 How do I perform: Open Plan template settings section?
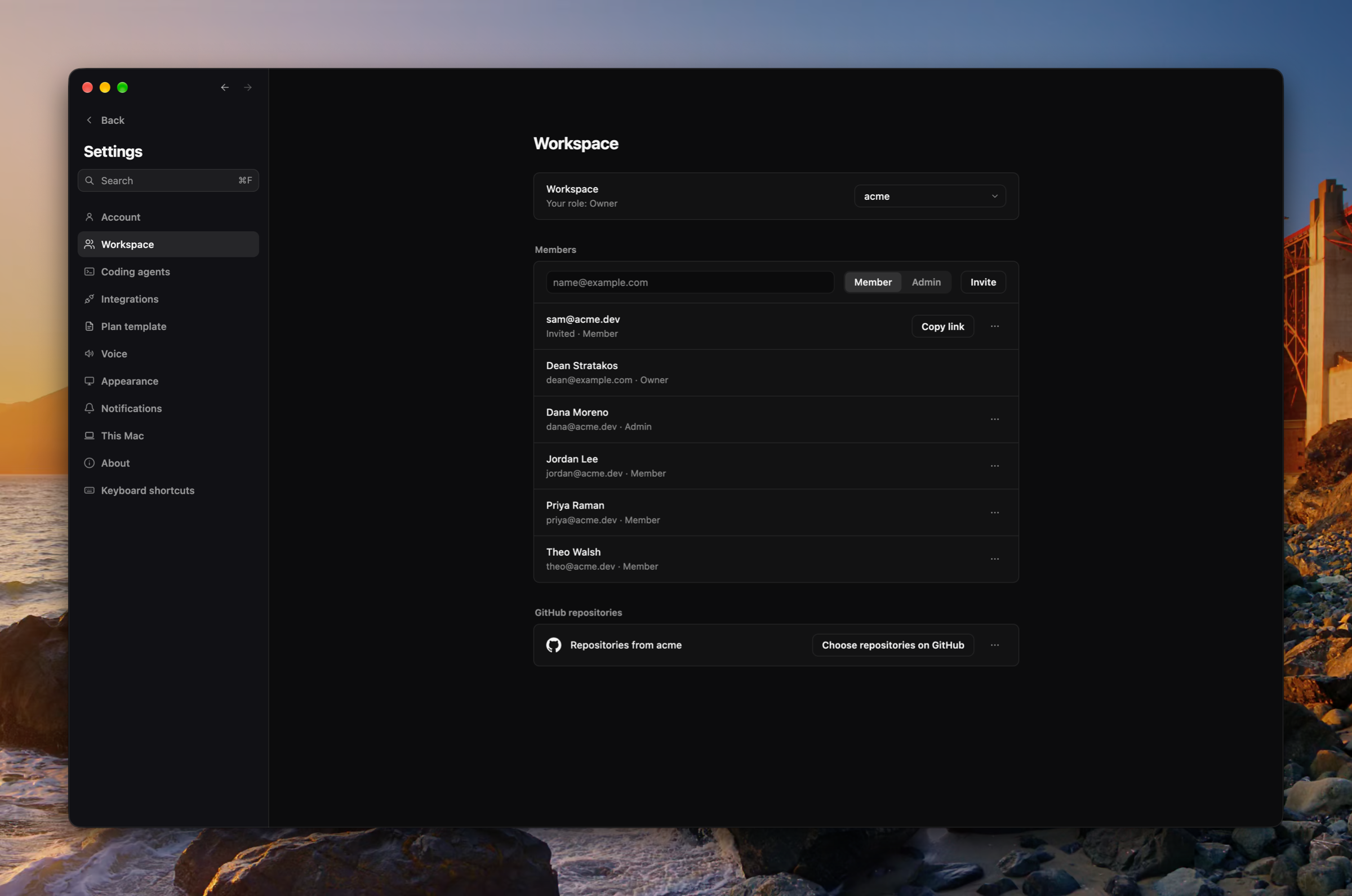click(168, 326)
